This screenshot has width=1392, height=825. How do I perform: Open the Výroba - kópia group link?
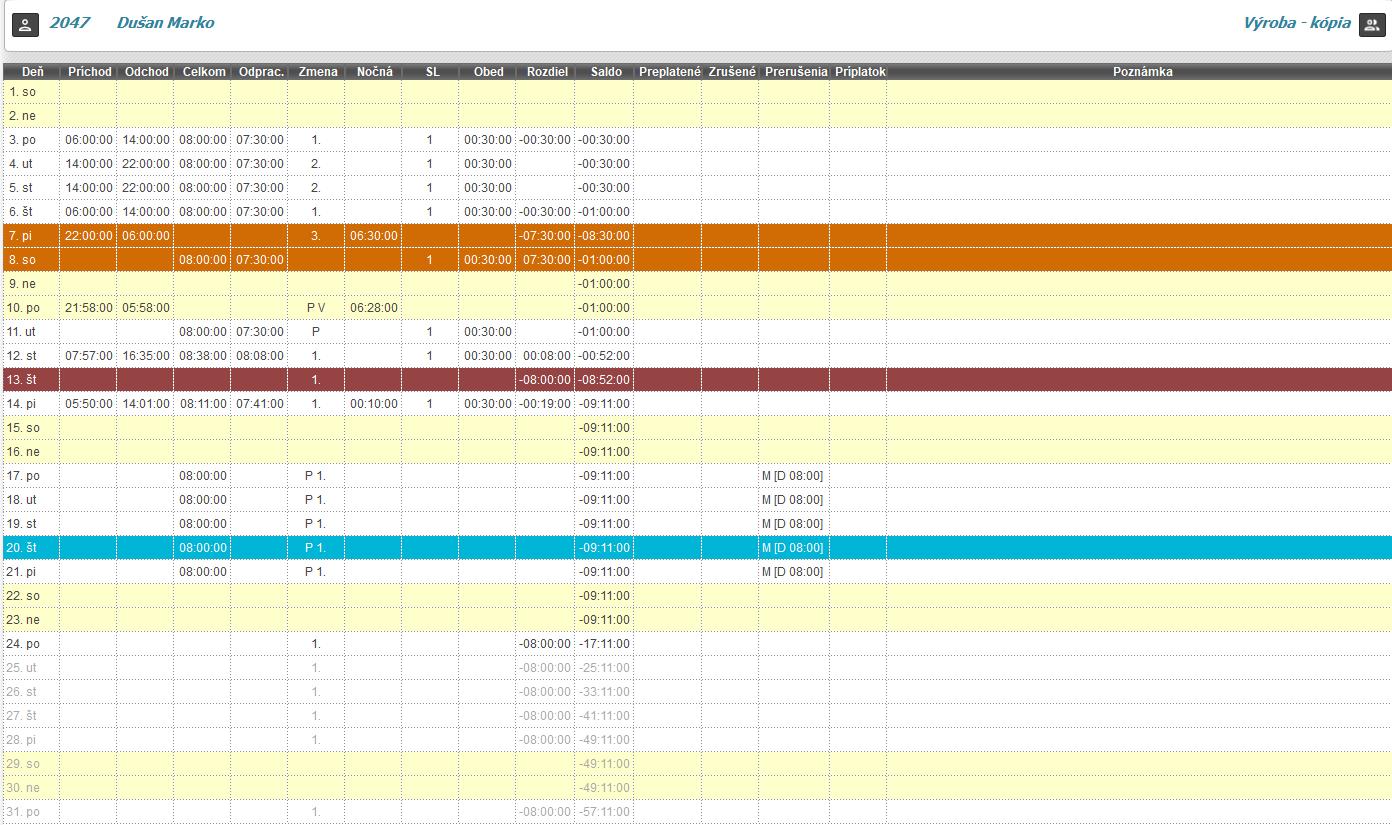point(1296,23)
